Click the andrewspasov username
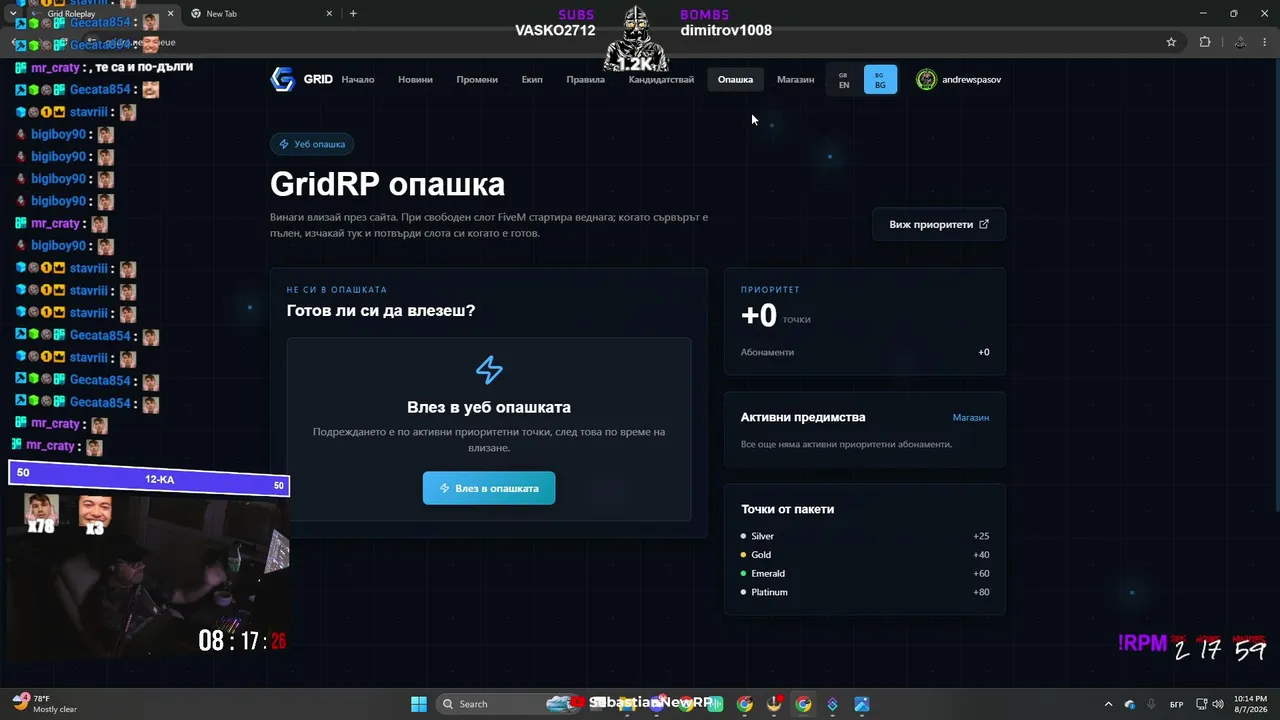The width and height of the screenshot is (1280, 720). [x=971, y=80]
